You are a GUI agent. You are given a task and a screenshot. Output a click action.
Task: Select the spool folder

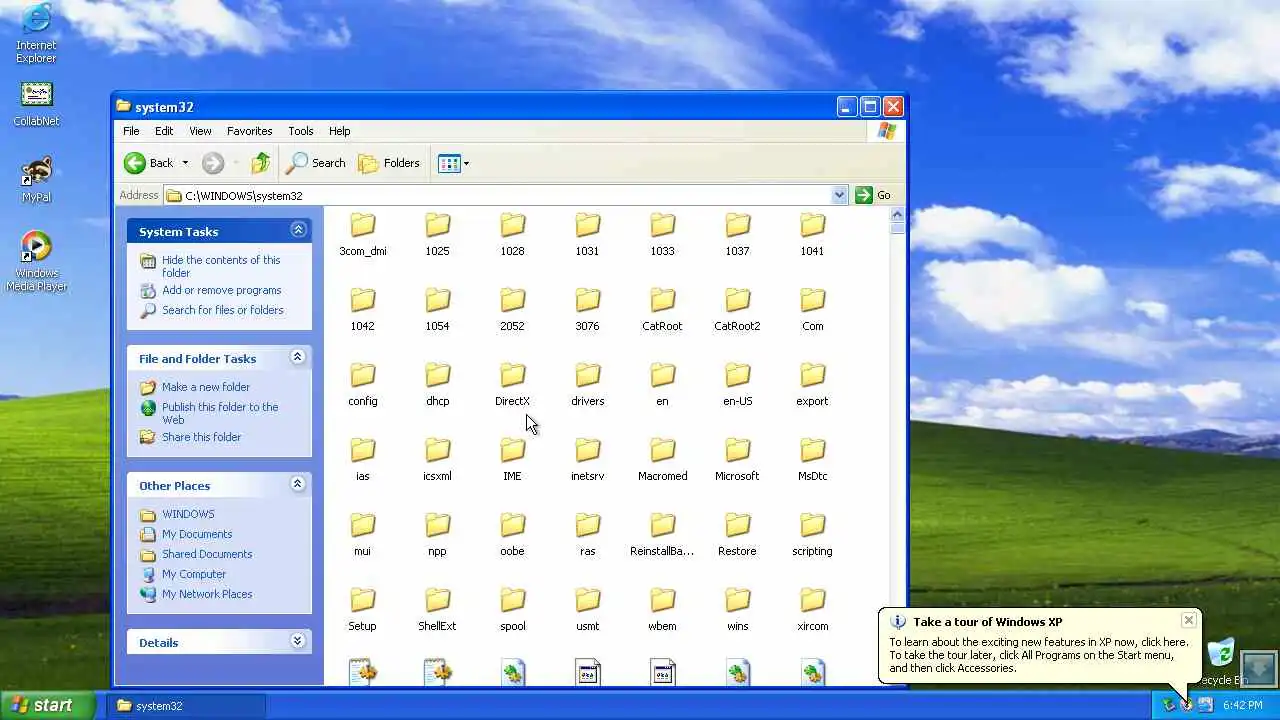512,610
